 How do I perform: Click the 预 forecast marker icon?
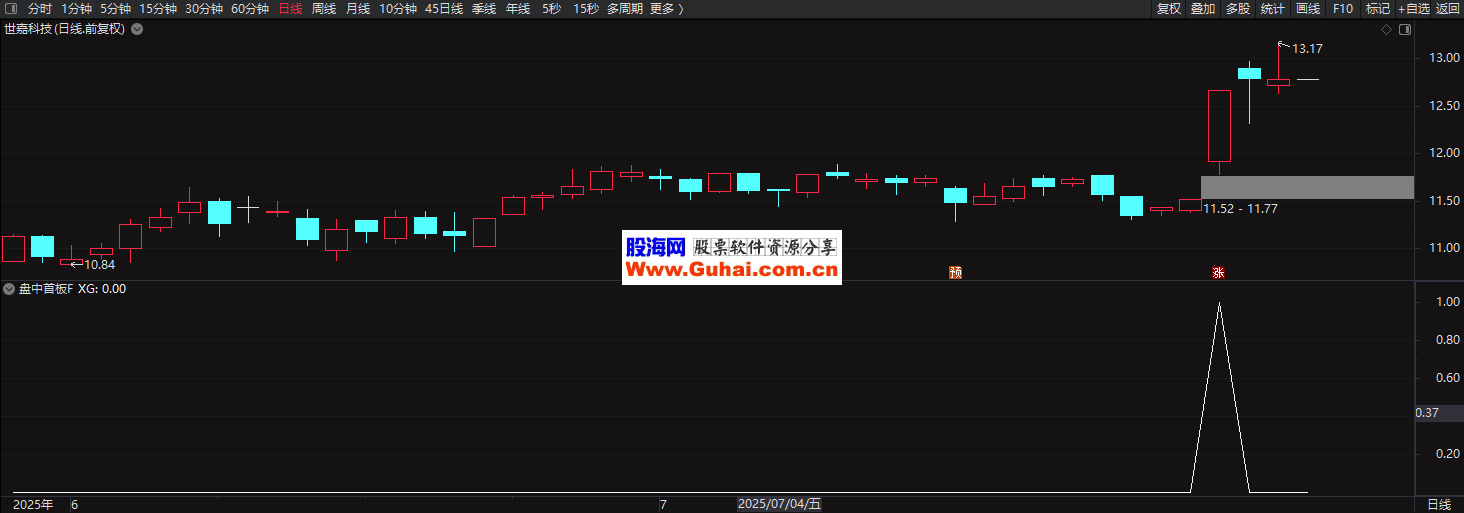click(x=955, y=272)
